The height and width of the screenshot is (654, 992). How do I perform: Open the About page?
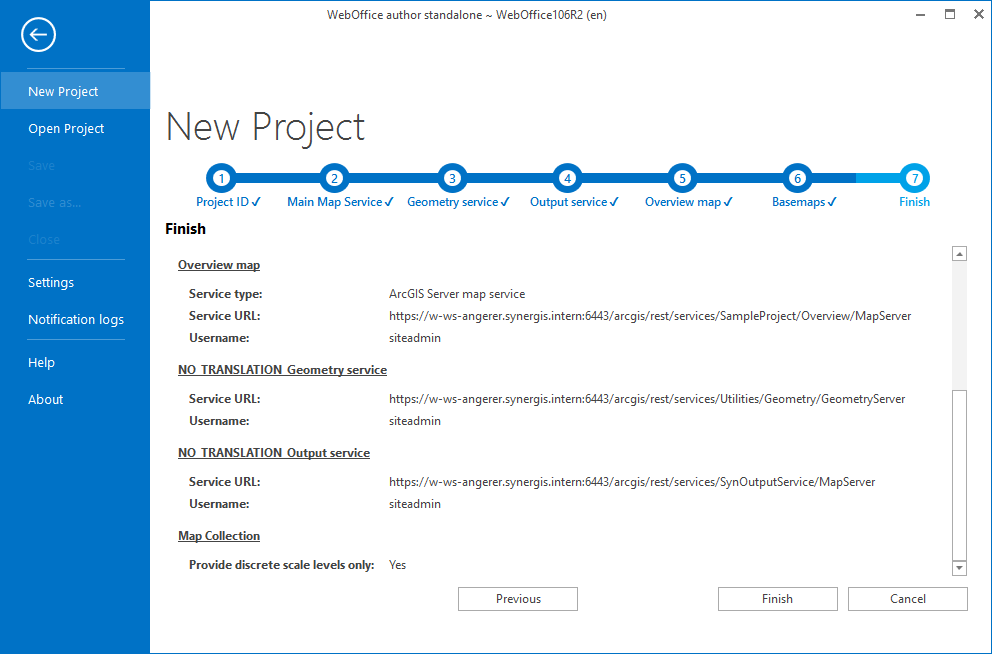45,399
